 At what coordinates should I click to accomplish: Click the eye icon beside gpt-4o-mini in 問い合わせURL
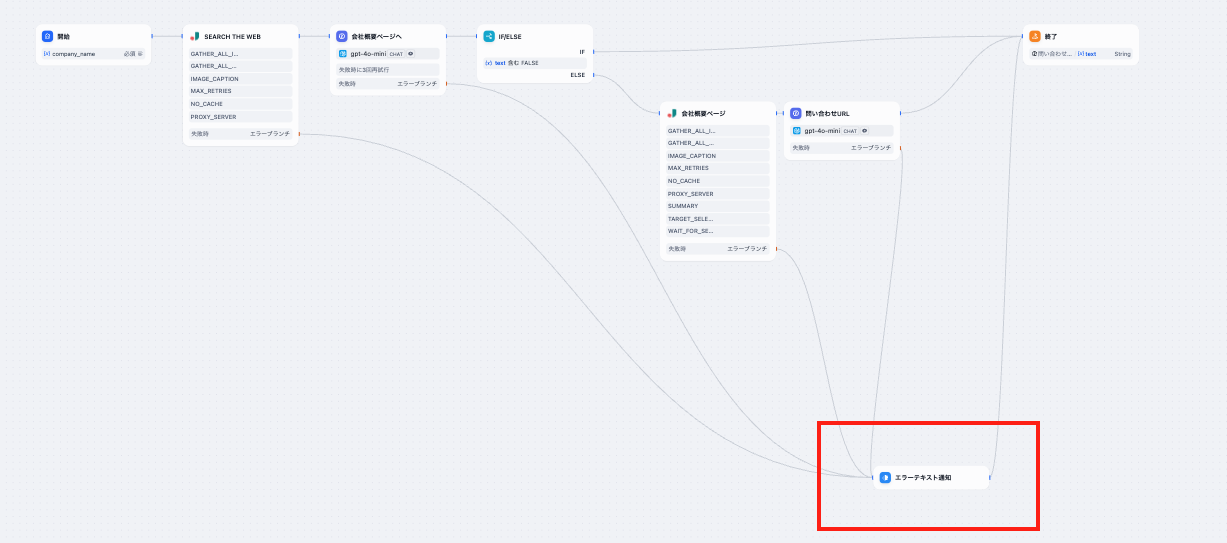click(864, 130)
